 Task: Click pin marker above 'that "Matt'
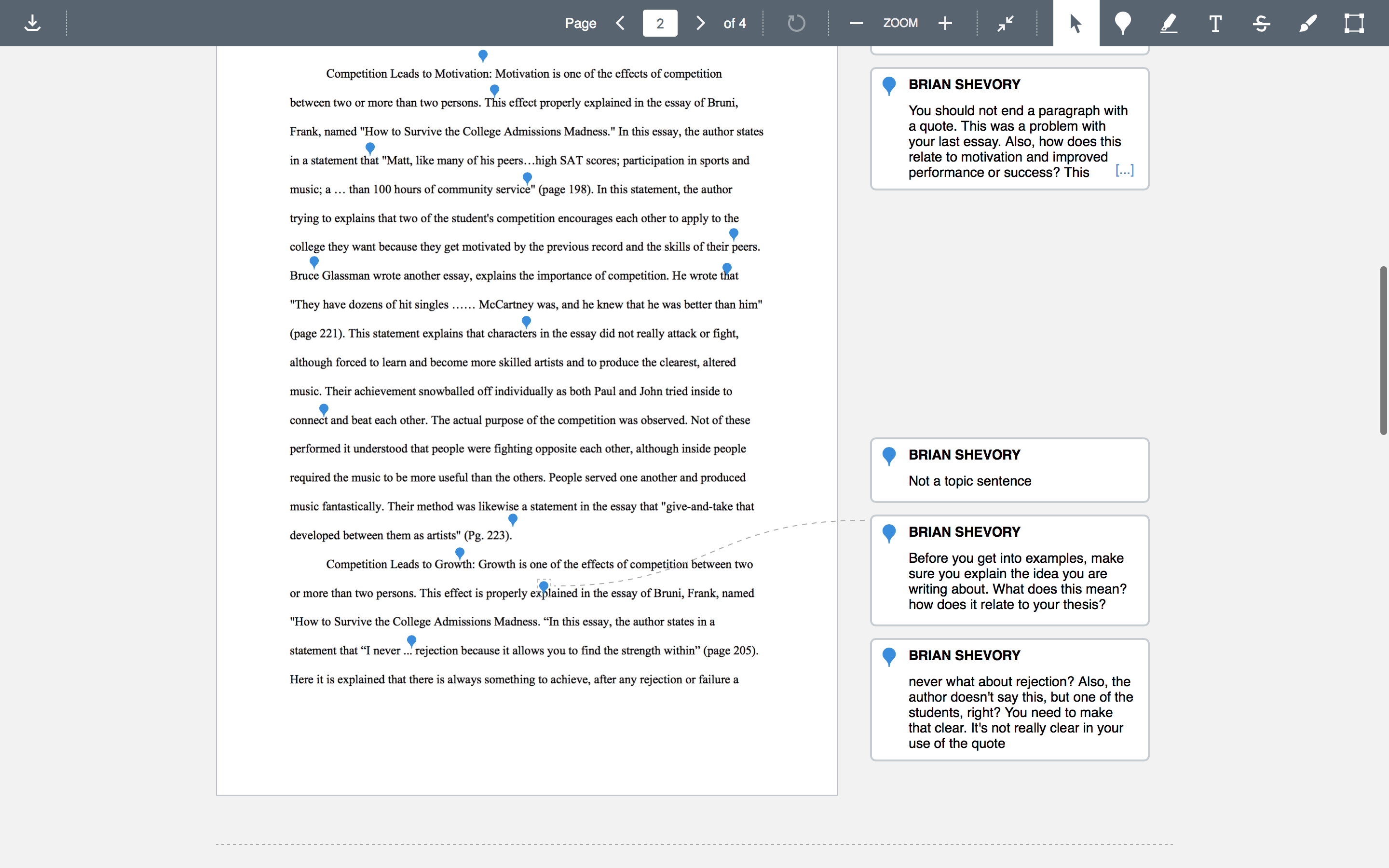[x=370, y=148]
